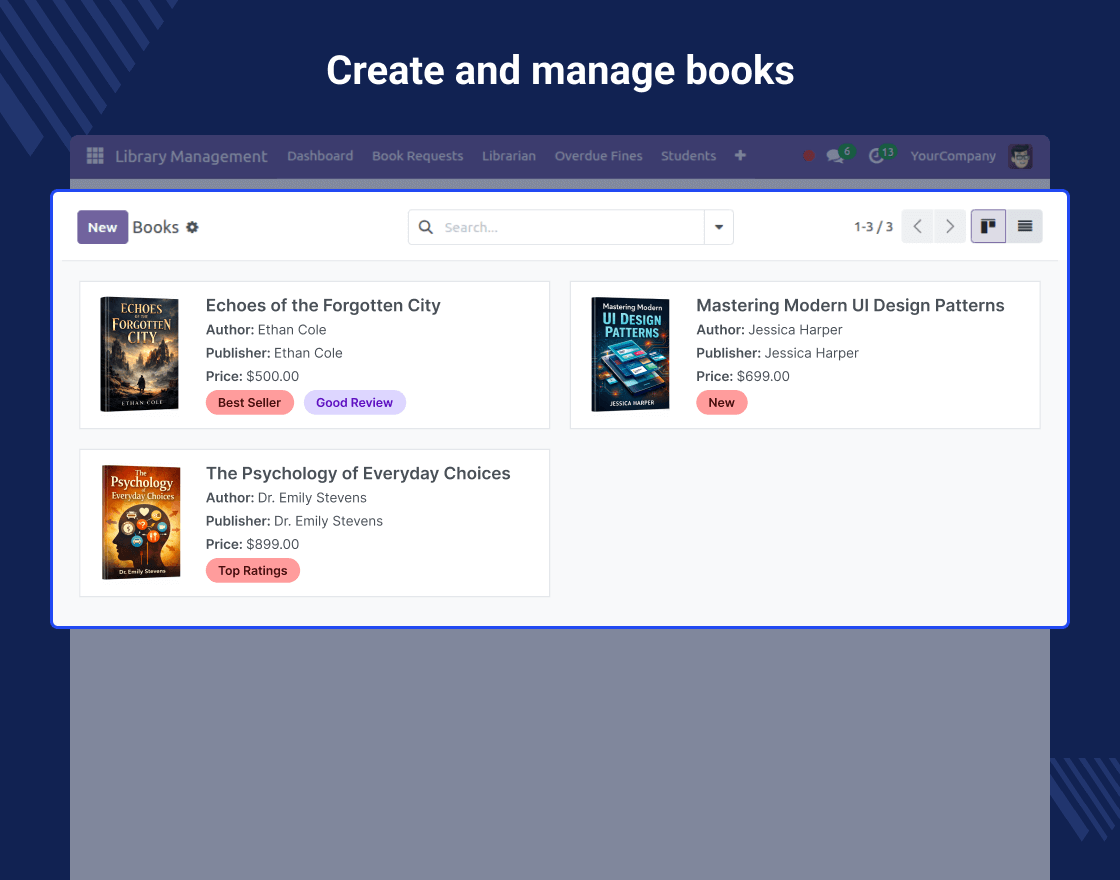Open the Students menu
1120x880 pixels.
tap(689, 156)
